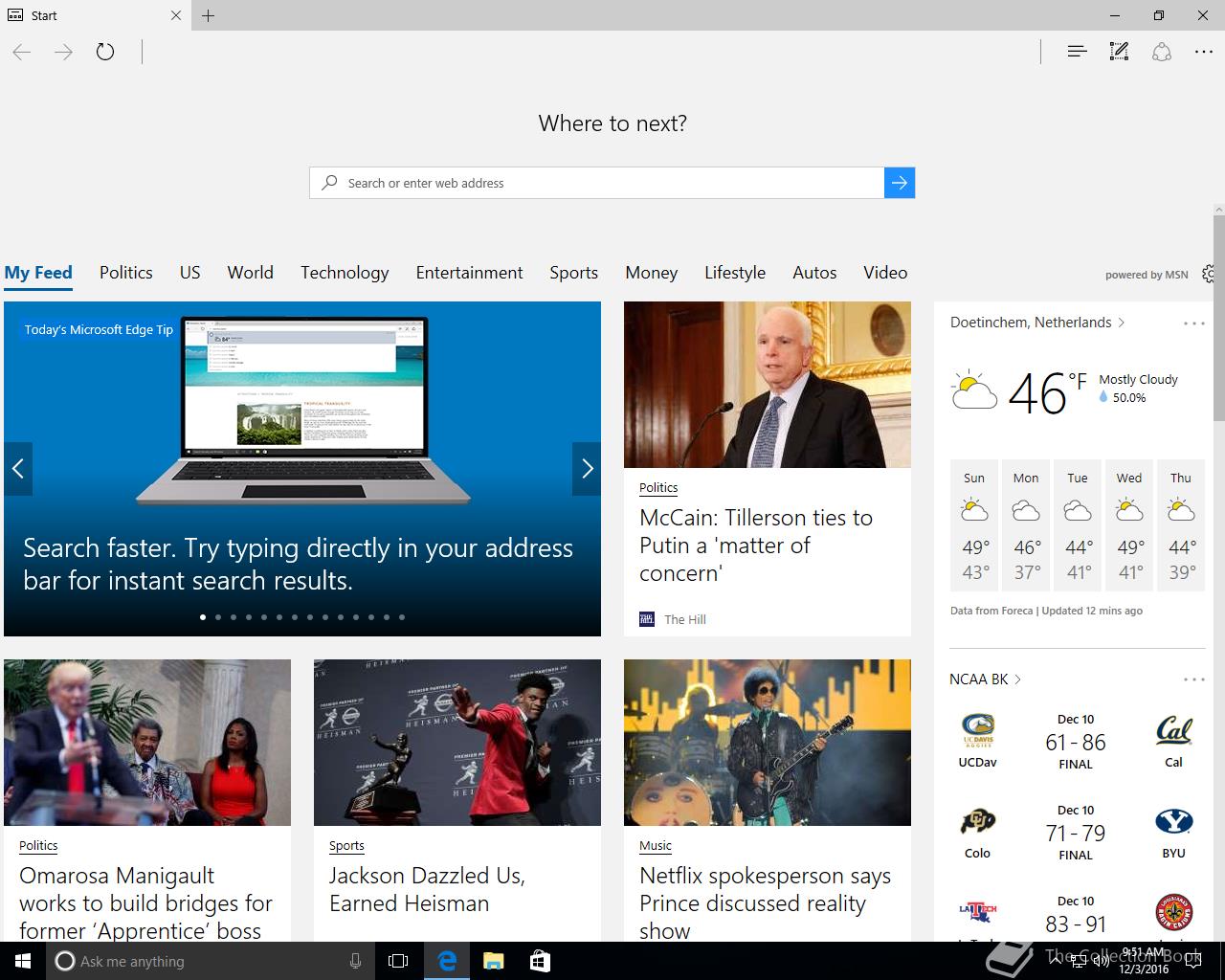1225x980 pixels.
Task: Open Netflix spokesperson Prince headline
Action: [x=765, y=903]
